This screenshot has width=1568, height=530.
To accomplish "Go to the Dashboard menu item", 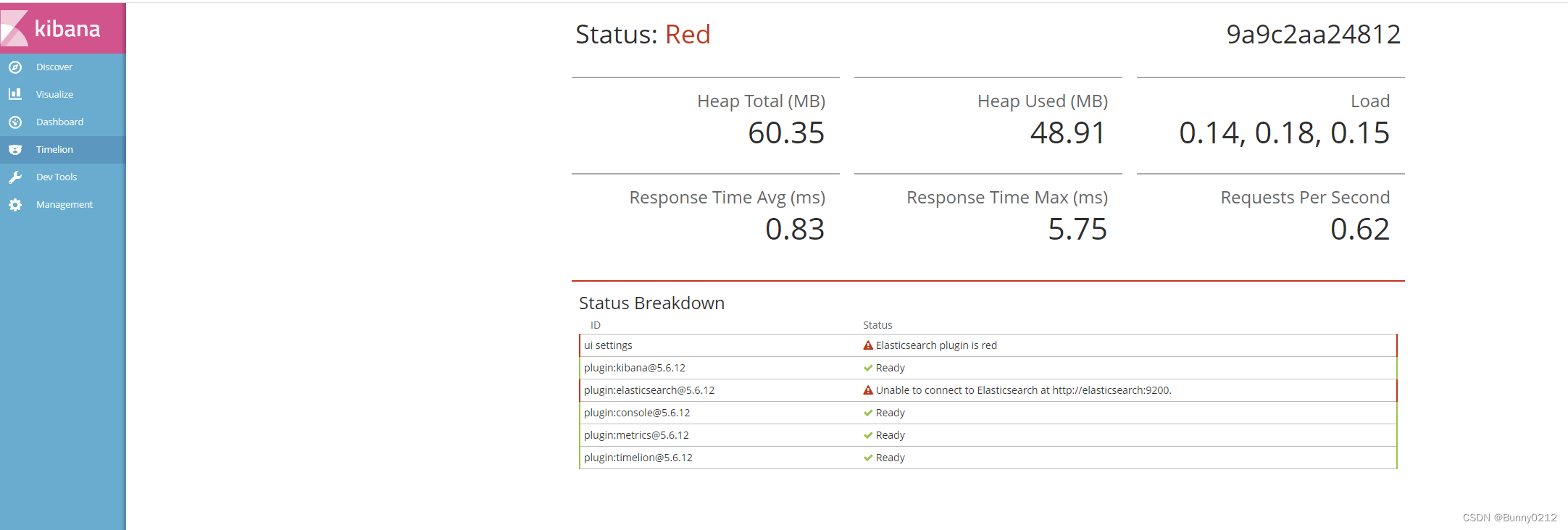I will 63,122.
